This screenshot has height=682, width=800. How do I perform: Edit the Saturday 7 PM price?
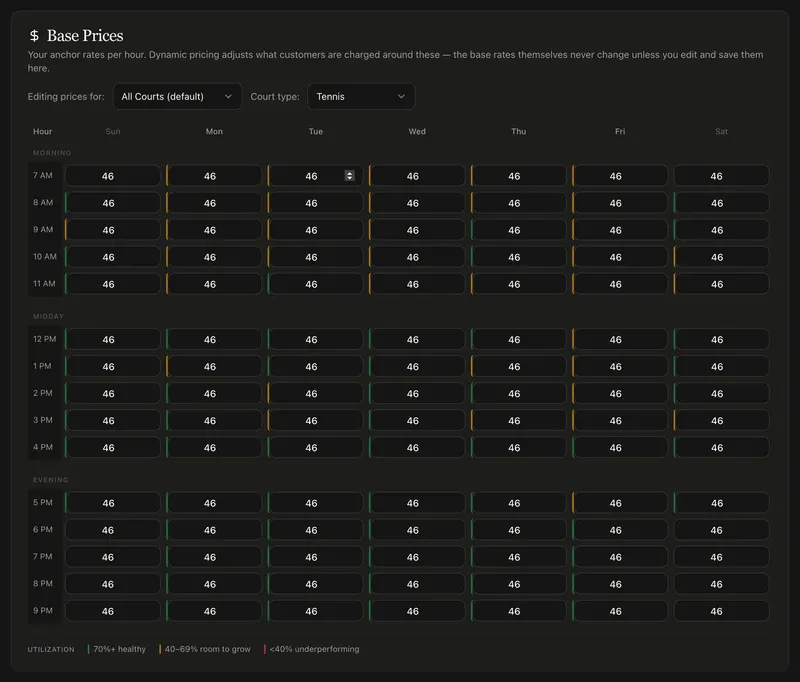pos(721,557)
